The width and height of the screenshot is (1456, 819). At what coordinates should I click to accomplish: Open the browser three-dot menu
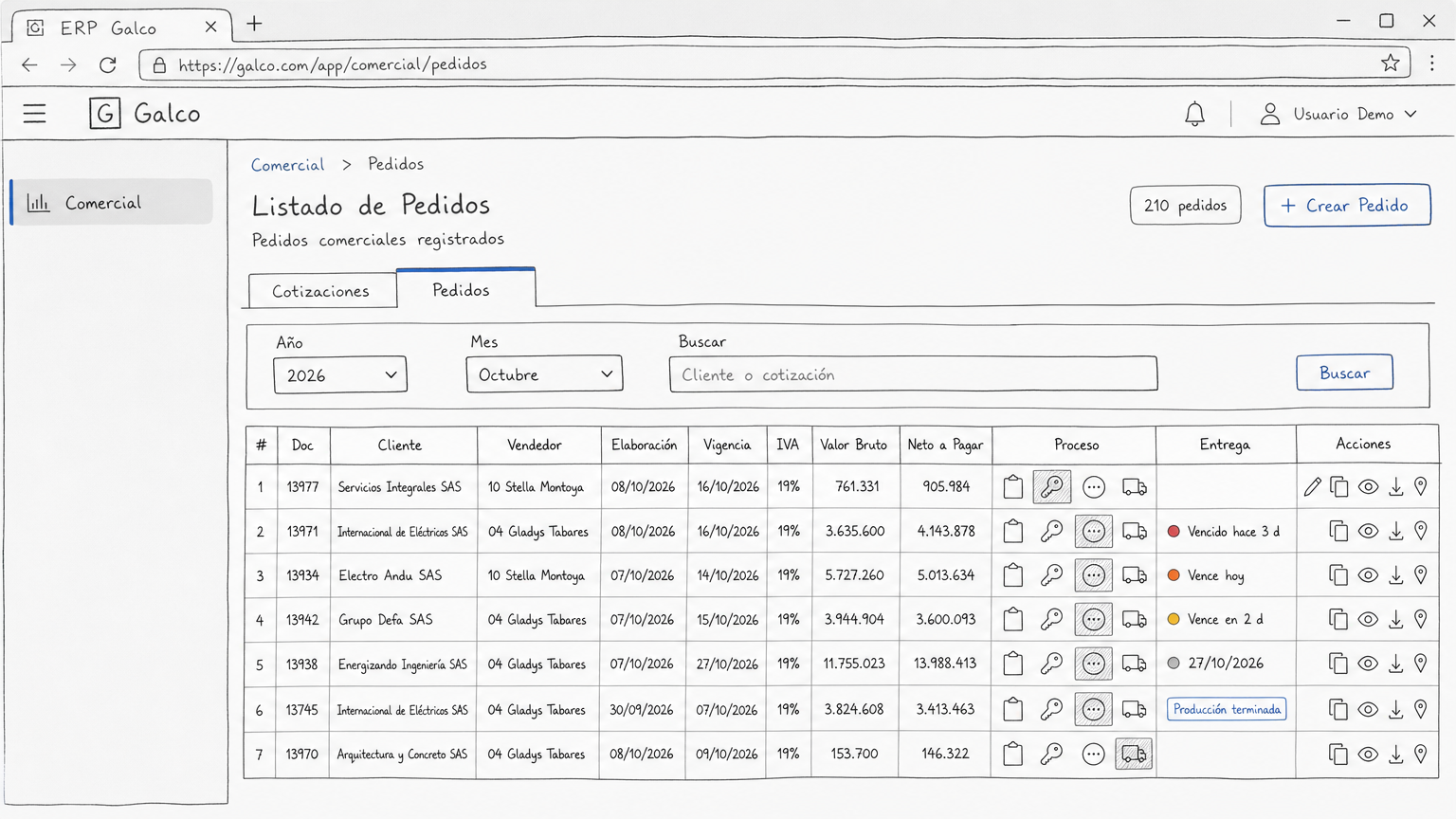coord(1431,64)
